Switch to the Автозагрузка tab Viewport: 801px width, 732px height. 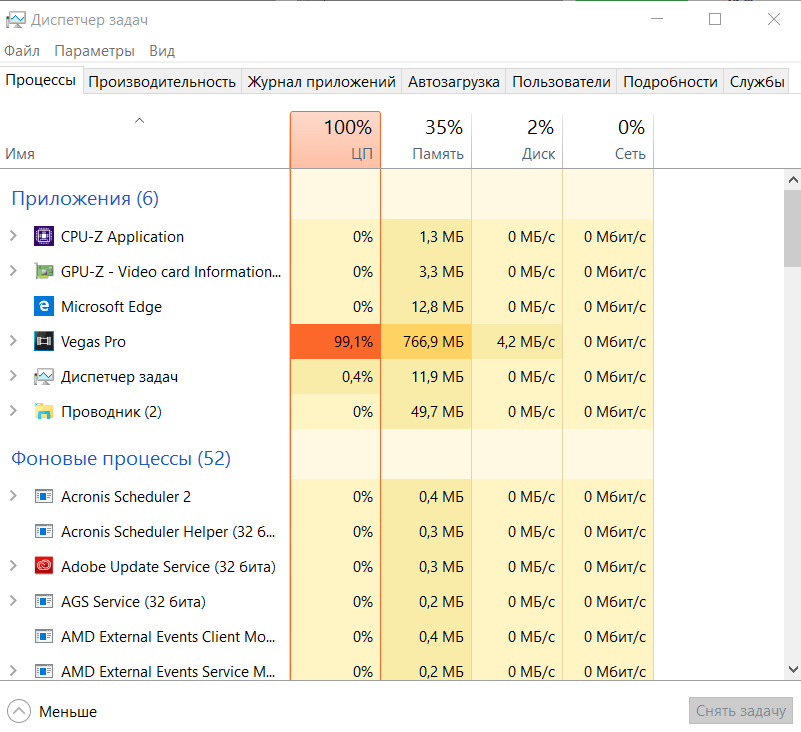(x=454, y=82)
